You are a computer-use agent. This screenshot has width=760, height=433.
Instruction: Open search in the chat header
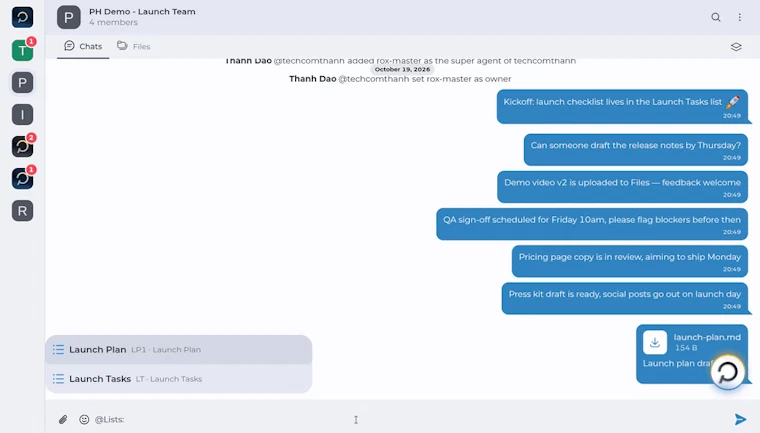[715, 17]
